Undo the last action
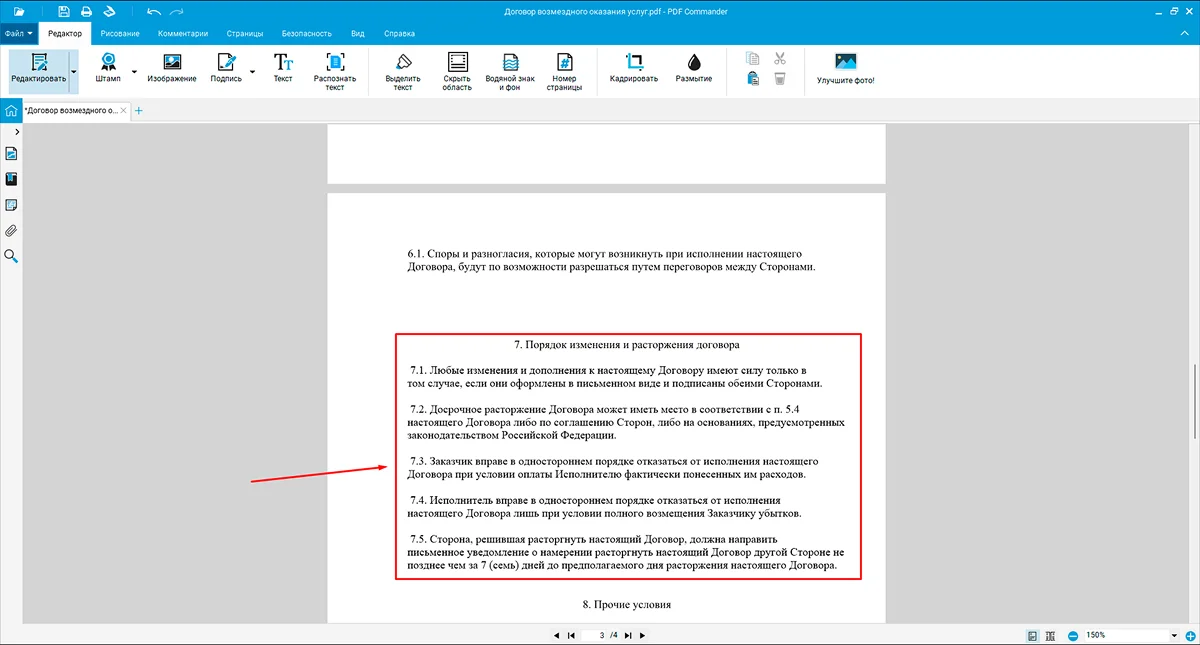1200x645 pixels. click(x=153, y=11)
